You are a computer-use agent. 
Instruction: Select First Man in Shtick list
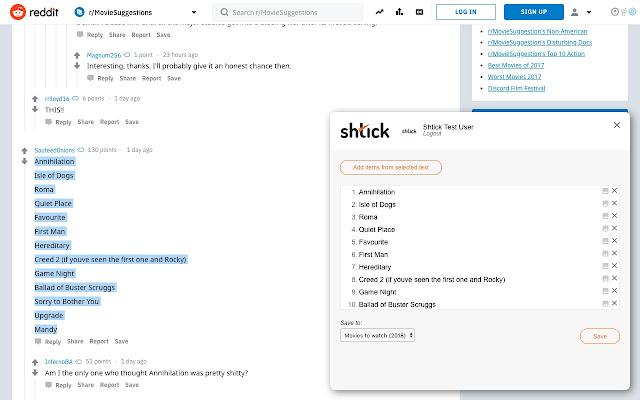pyautogui.click(x=373, y=255)
